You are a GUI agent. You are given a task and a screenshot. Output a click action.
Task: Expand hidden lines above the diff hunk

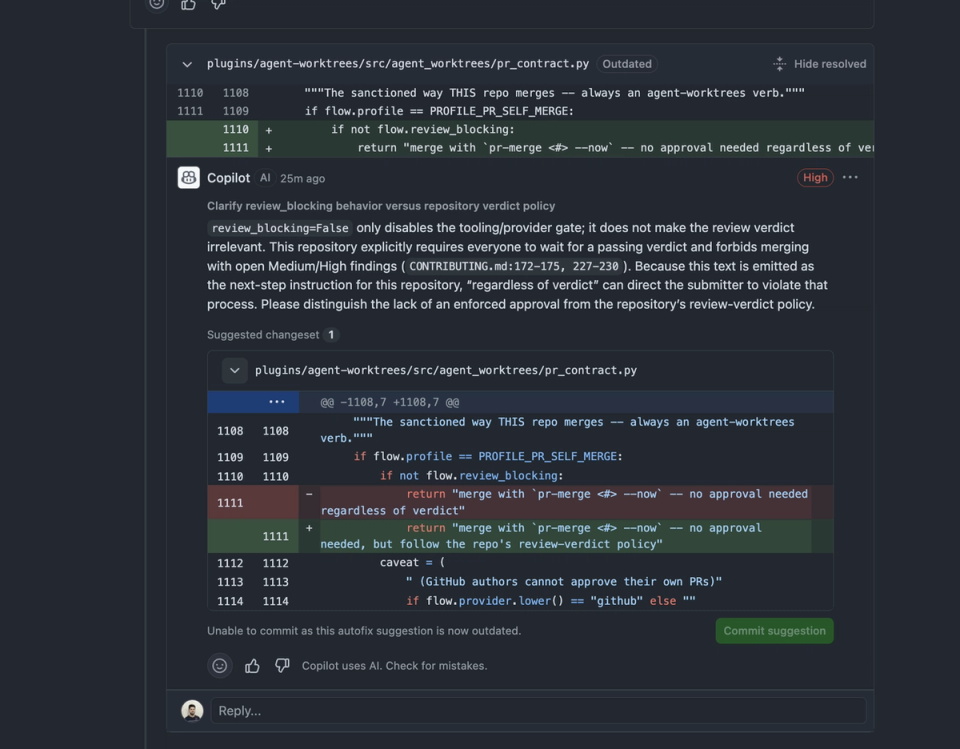point(253,402)
